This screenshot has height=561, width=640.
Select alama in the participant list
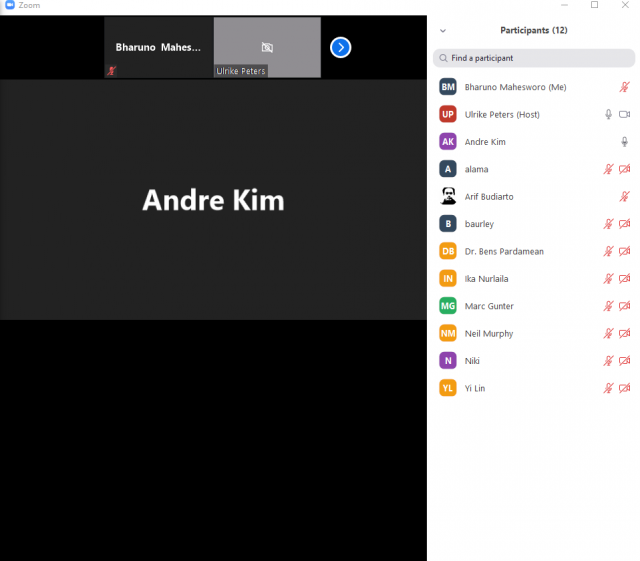476,169
